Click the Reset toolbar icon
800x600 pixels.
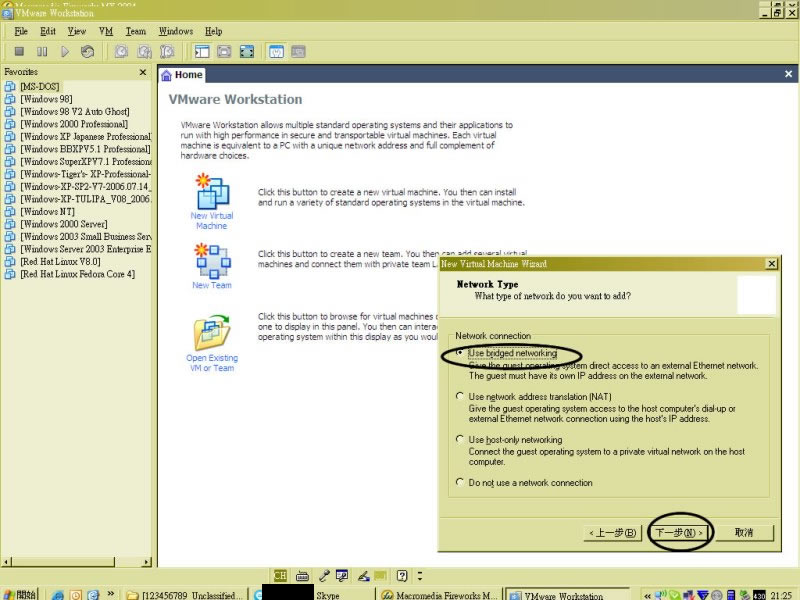pos(87,52)
